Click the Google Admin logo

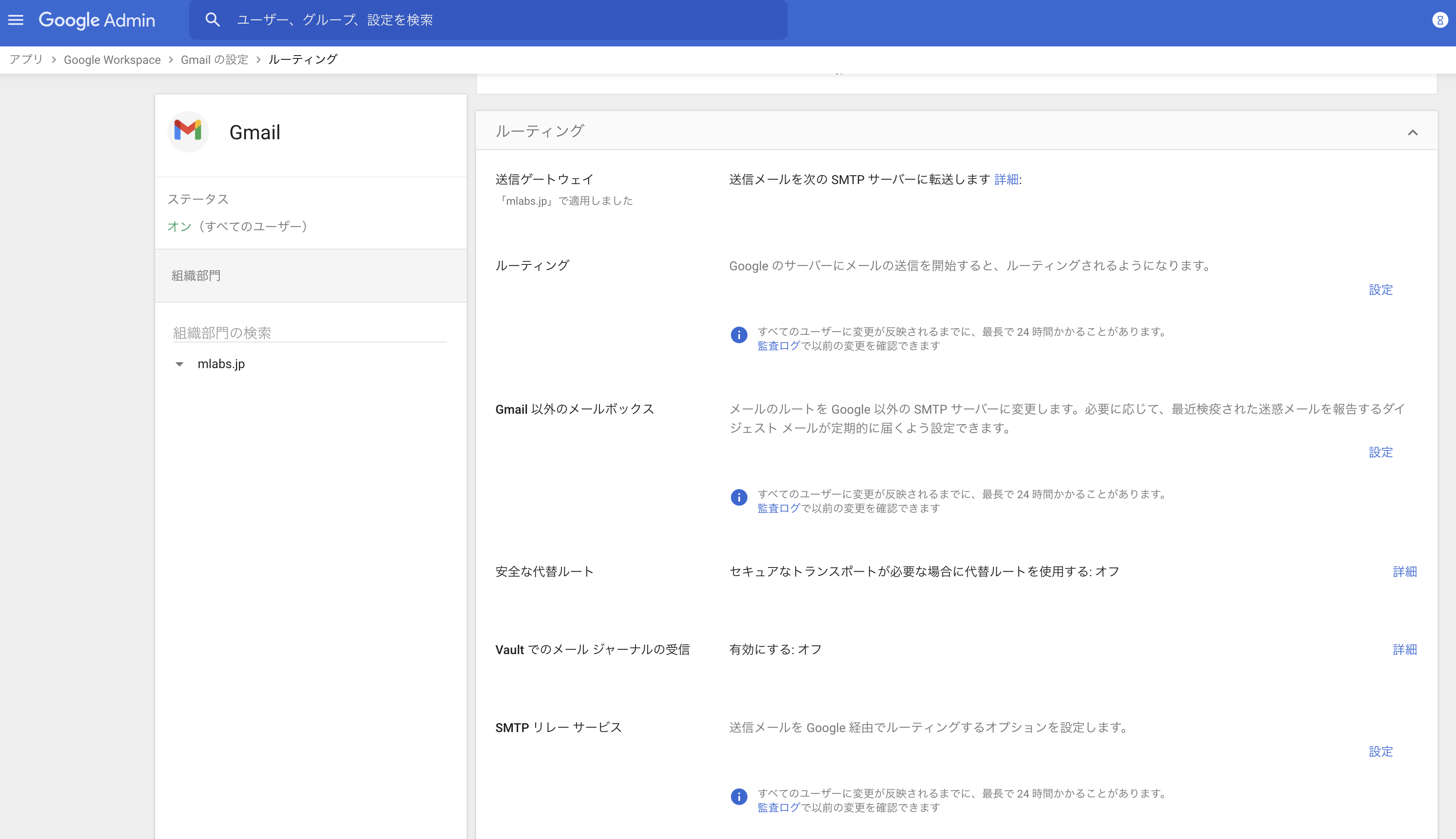(97, 19)
